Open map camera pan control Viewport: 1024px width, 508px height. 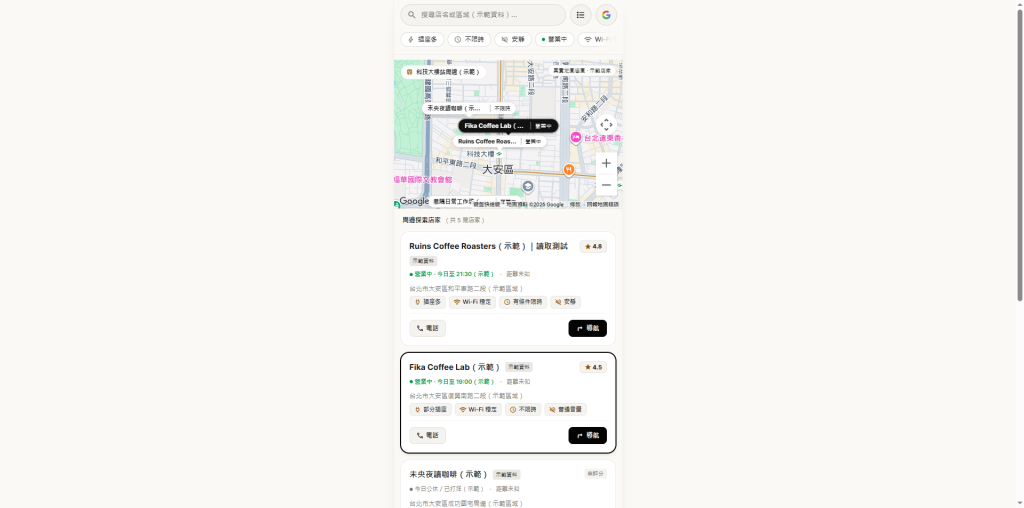(x=606, y=125)
